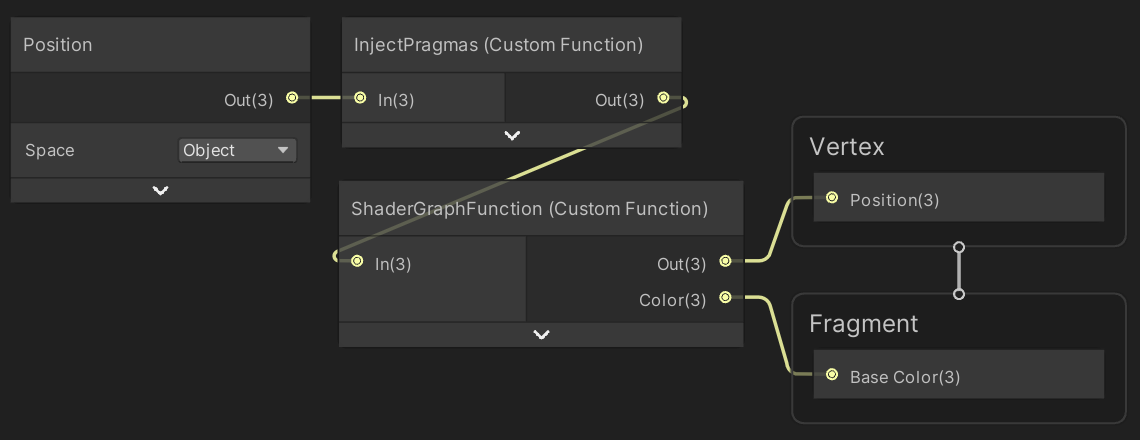This screenshot has width=1140, height=440.
Task: Click the ShaderGraphFunction Out(3) output port
Action: click(725, 261)
